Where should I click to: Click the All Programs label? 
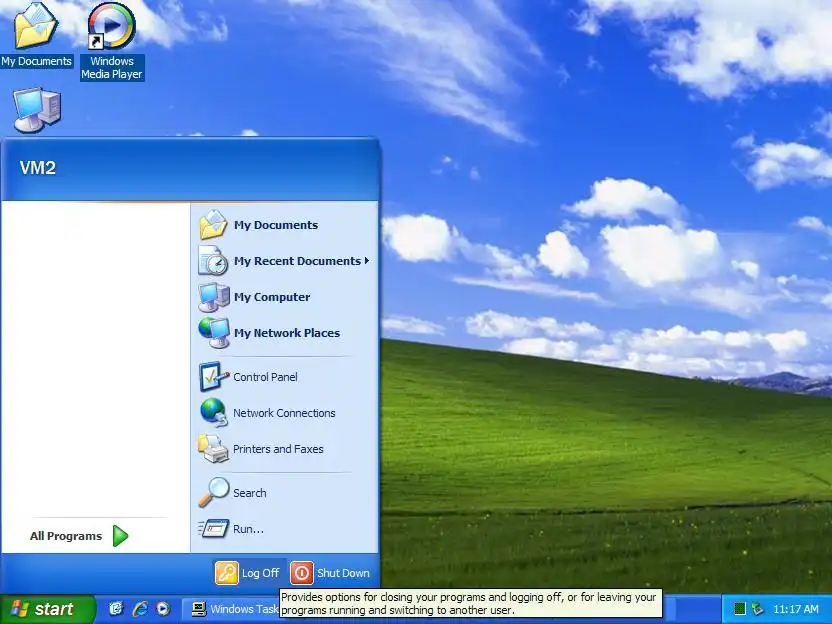(66, 536)
